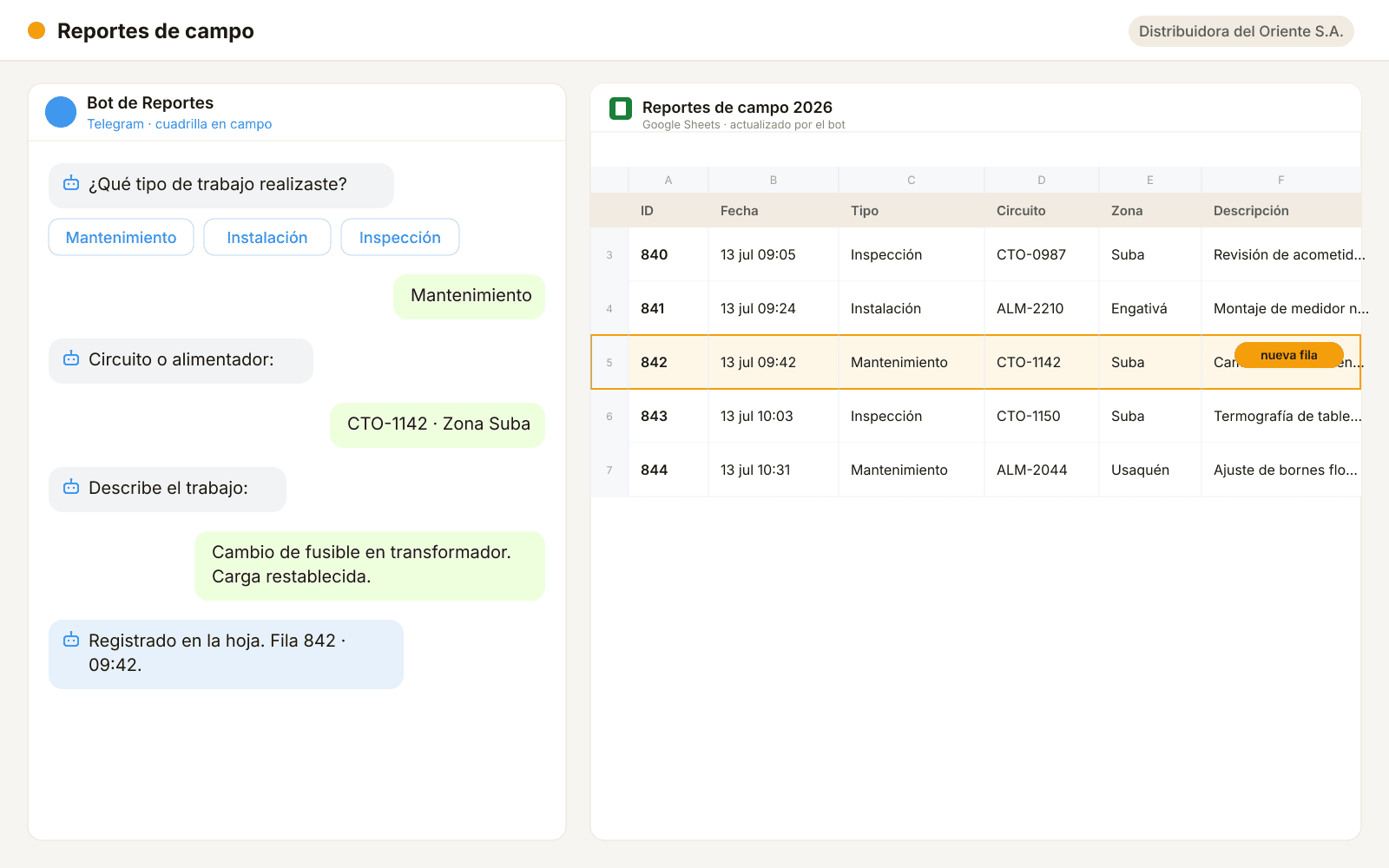Select row number 6 in the sheet
The height and width of the screenshot is (868, 1389).
(609, 416)
